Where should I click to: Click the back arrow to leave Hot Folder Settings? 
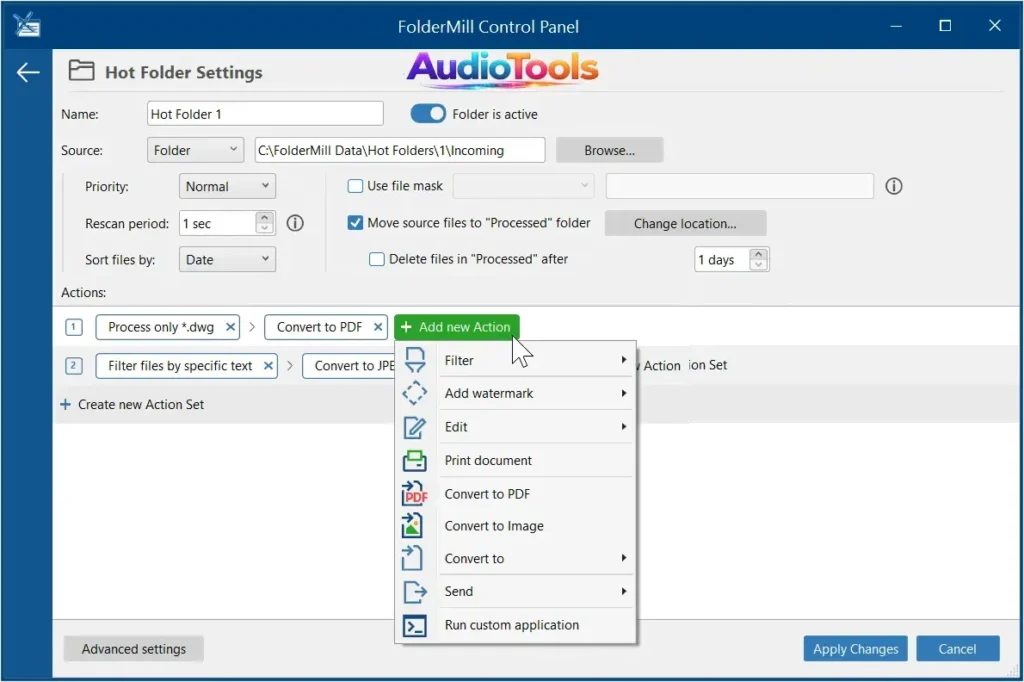(27, 71)
